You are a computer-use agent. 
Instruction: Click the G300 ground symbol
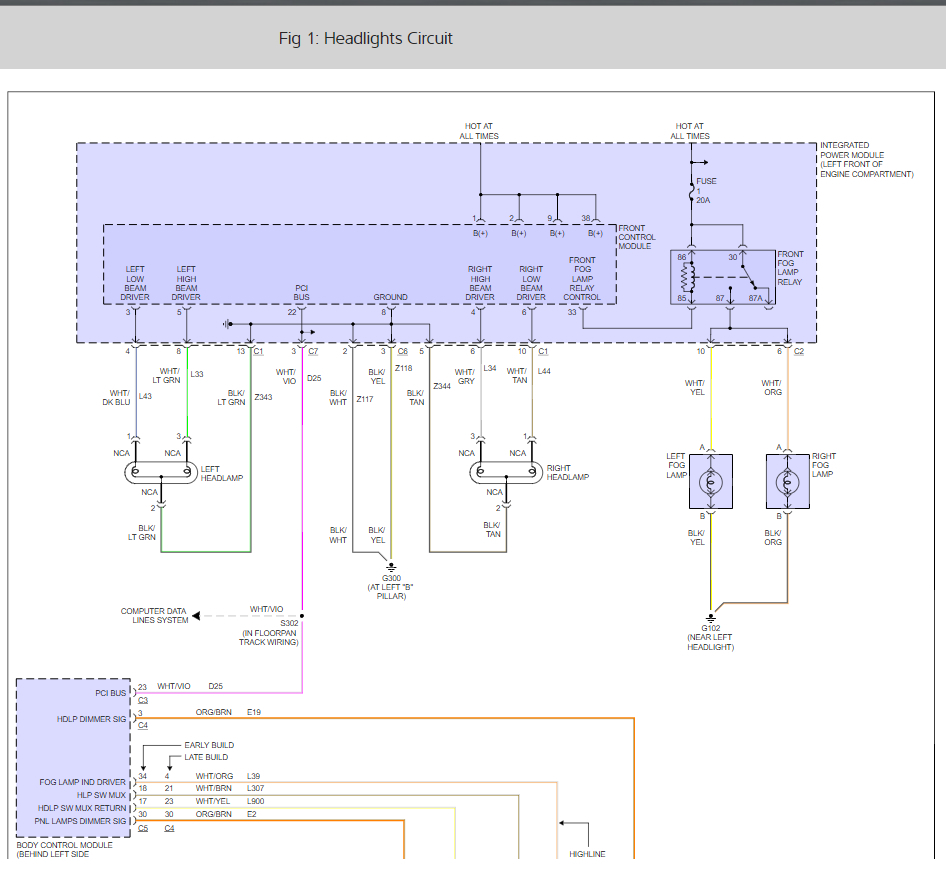[391, 568]
